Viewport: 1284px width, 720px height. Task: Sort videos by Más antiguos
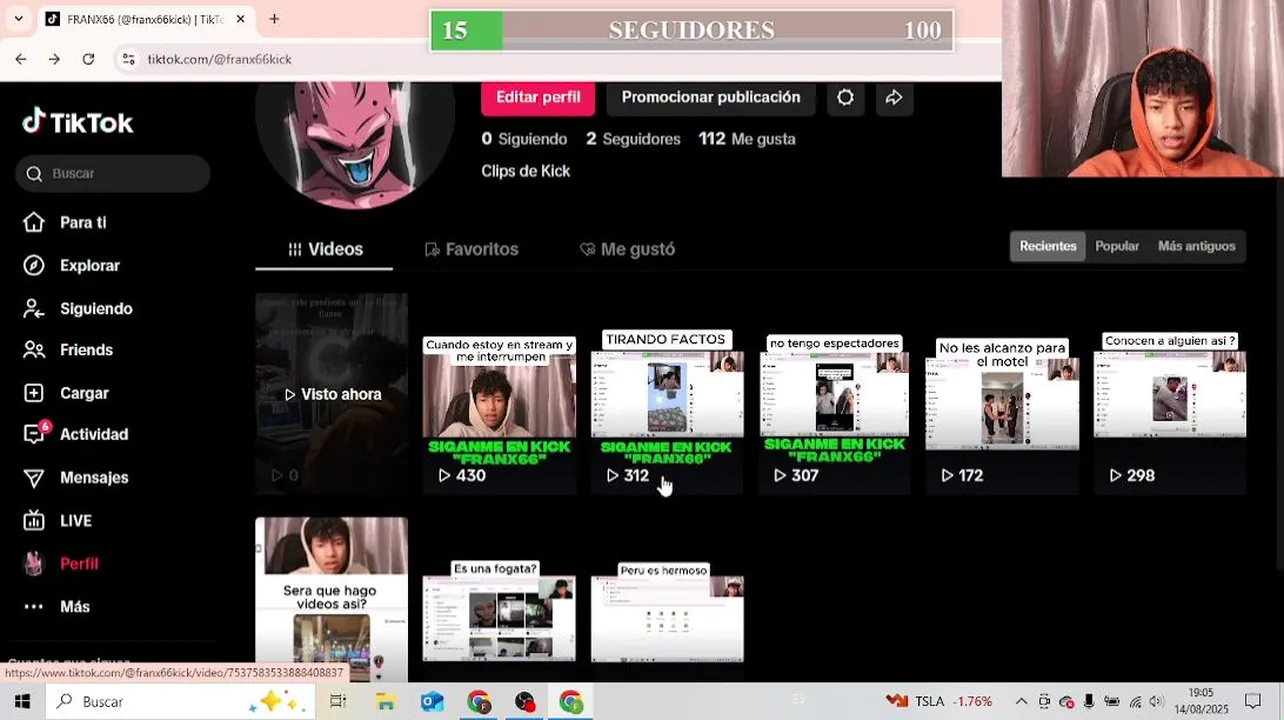(1196, 246)
